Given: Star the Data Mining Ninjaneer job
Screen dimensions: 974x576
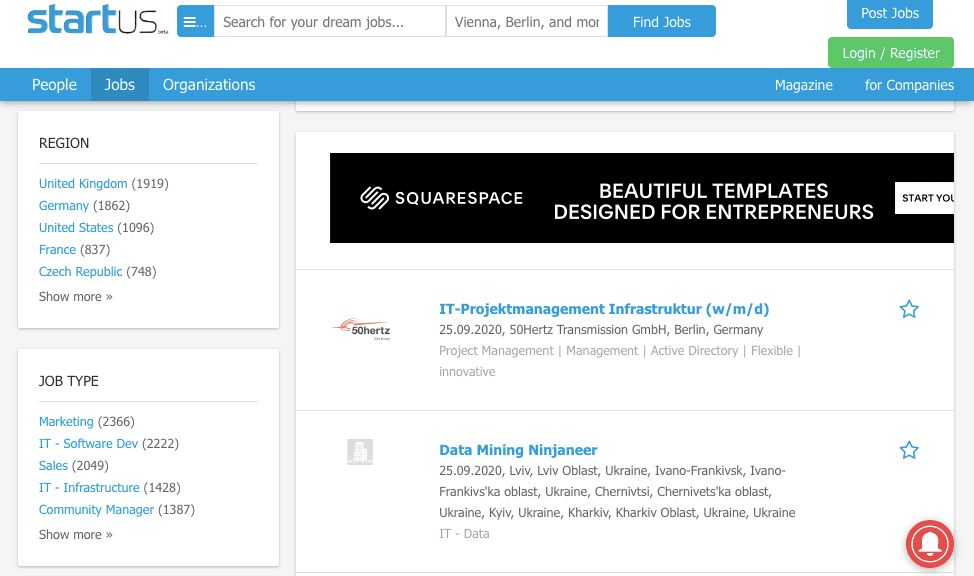Looking at the screenshot, I should [908, 451].
